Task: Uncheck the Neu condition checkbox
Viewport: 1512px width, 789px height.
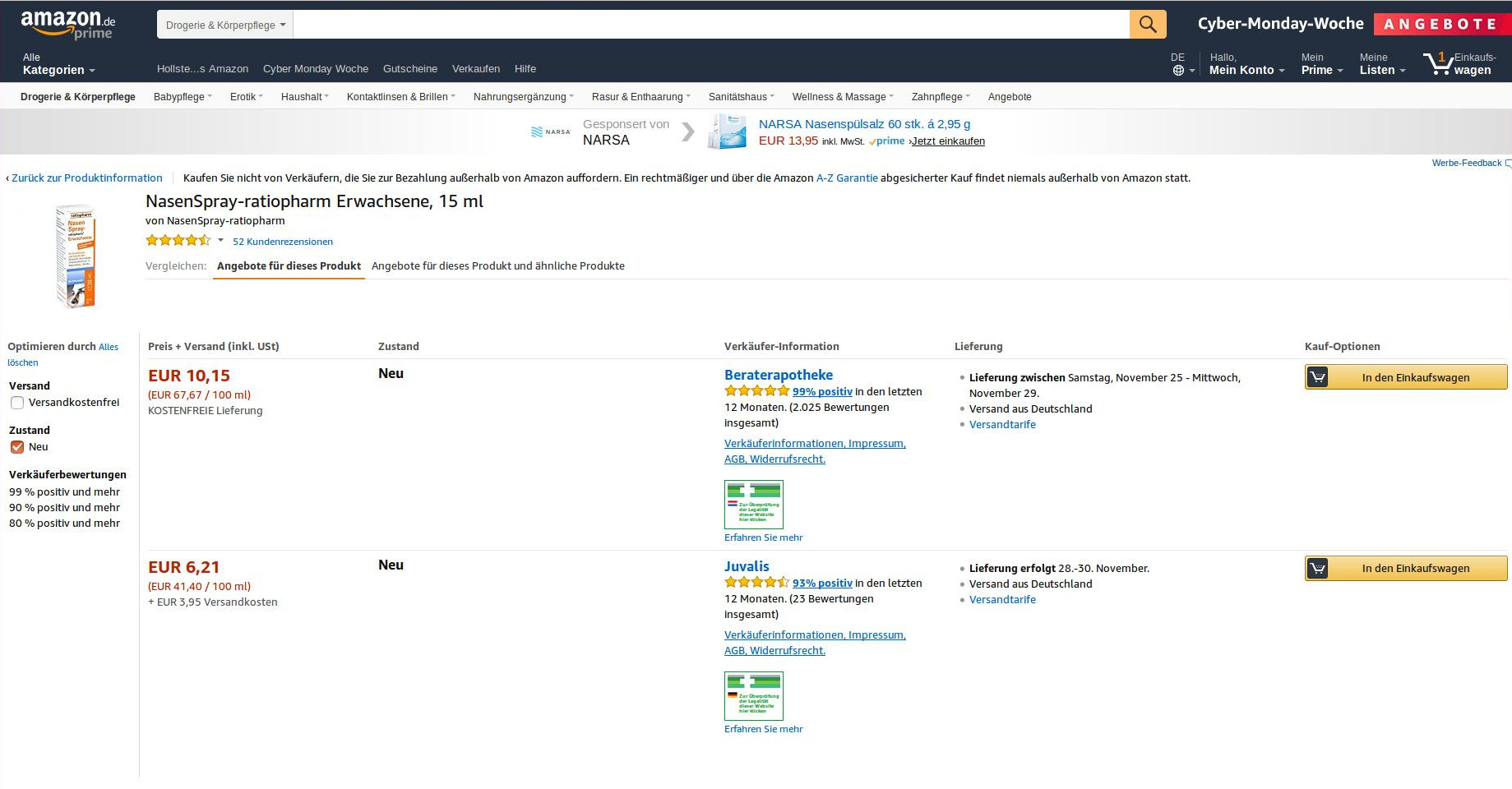Action: [x=17, y=447]
